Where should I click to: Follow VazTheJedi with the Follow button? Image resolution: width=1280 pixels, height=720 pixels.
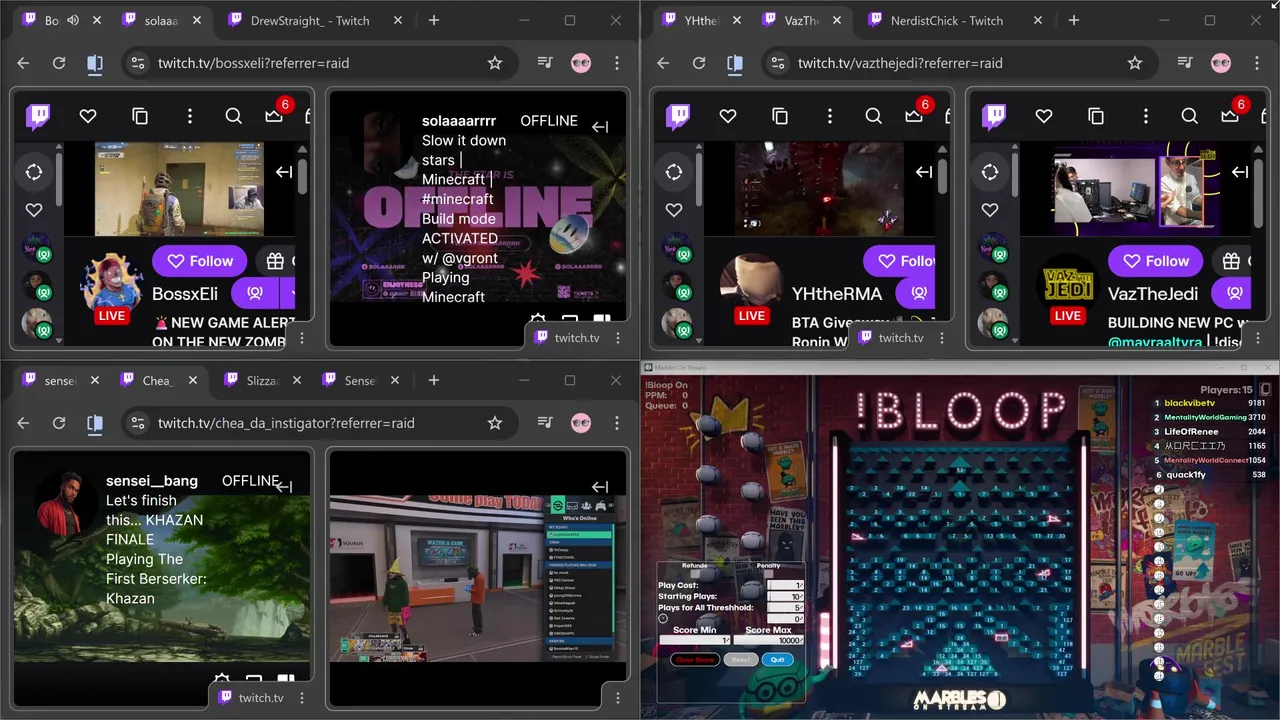click(1155, 261)
